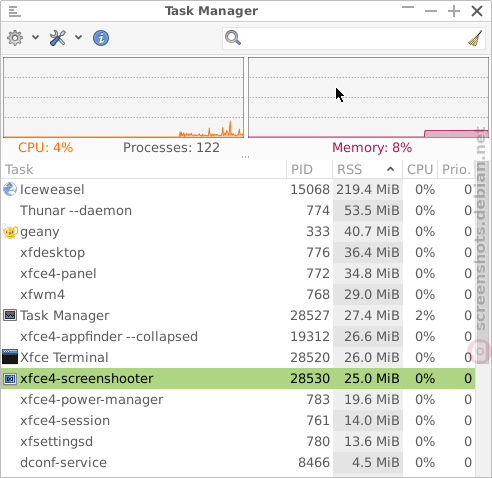Sort by the CPU column header
This screenshot has width=492, height=478.
(420, 169)
